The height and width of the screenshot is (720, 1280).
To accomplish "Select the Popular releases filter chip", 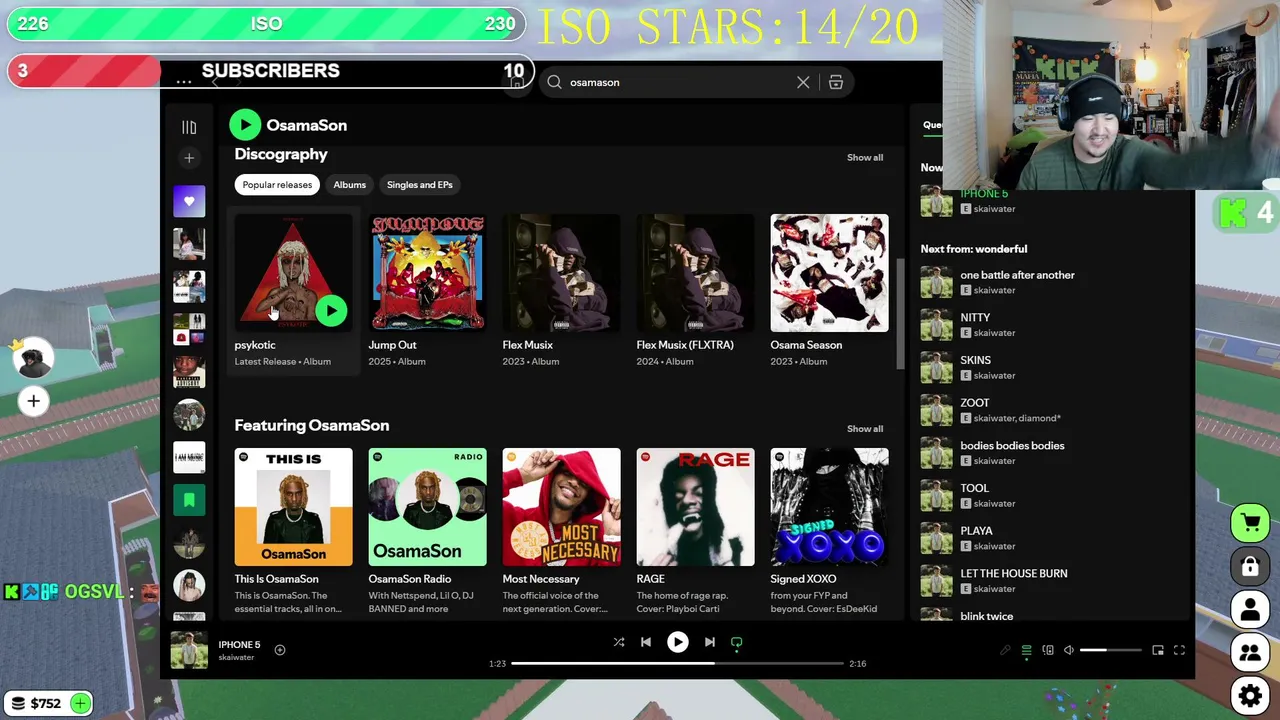I will (277, 185).
